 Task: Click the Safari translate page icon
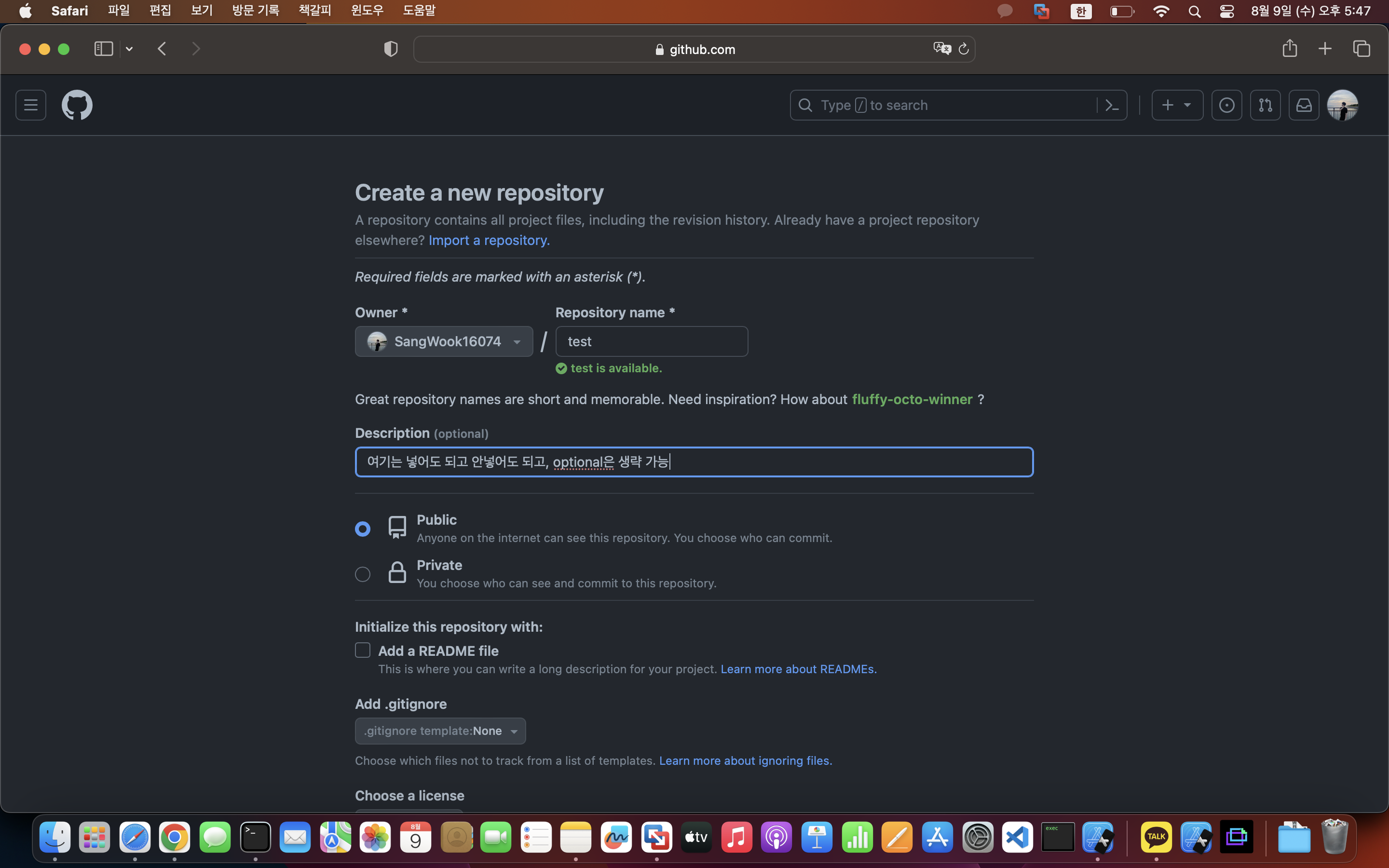point(941,49)
